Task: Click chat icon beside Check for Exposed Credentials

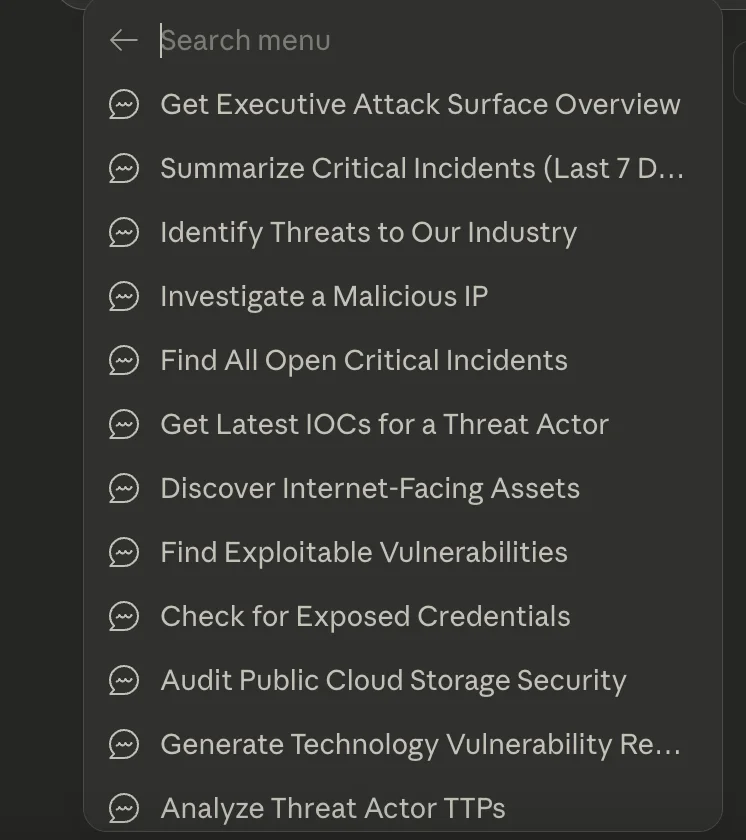Action: [124, 616]
